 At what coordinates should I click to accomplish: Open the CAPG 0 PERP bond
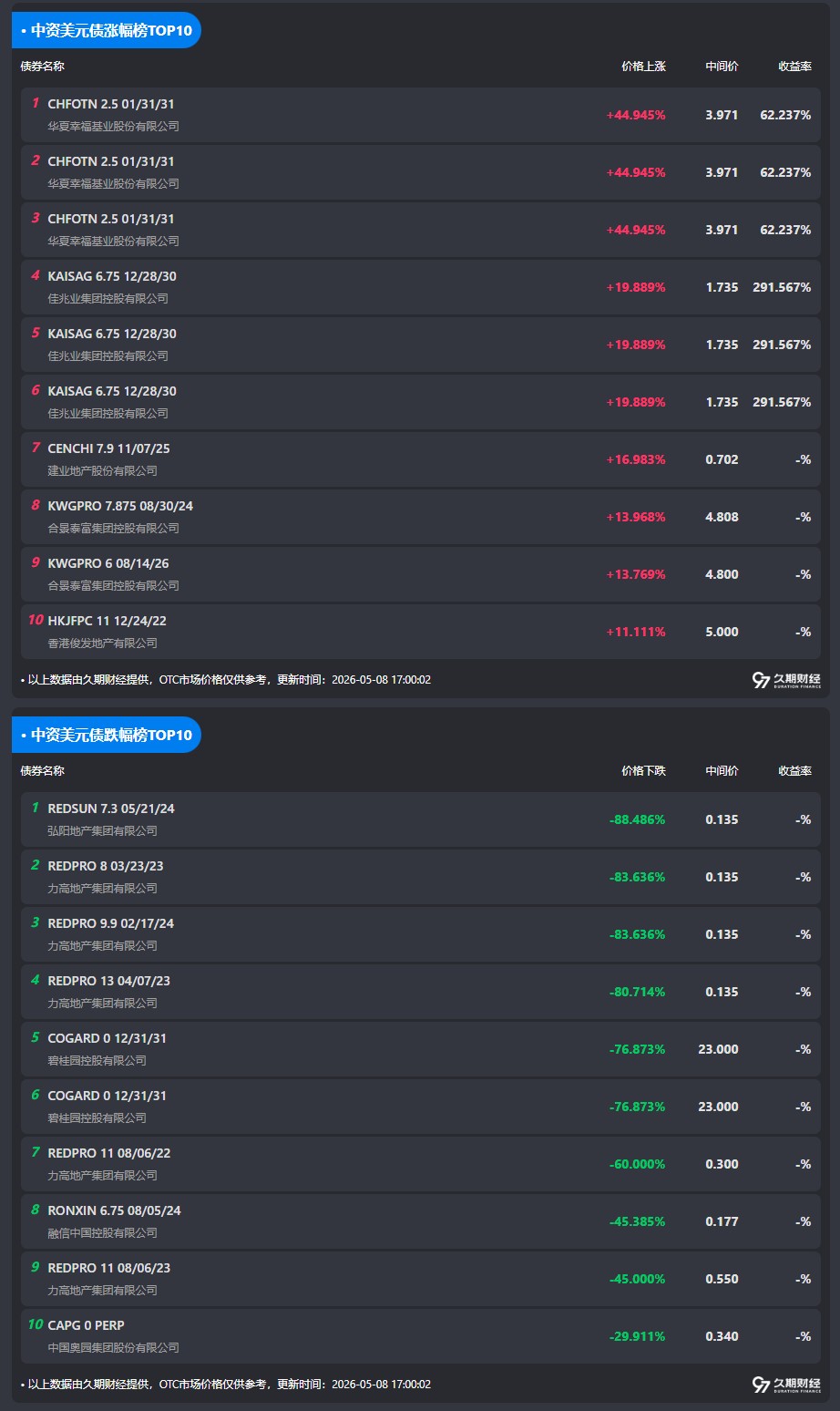pos(421,1336)
